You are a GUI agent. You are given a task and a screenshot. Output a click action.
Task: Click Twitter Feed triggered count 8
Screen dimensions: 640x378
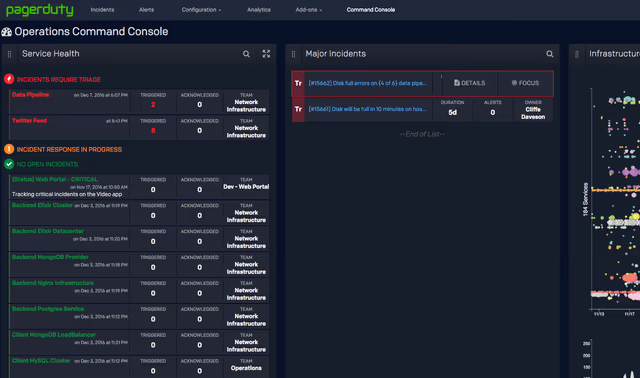(153, 131)
